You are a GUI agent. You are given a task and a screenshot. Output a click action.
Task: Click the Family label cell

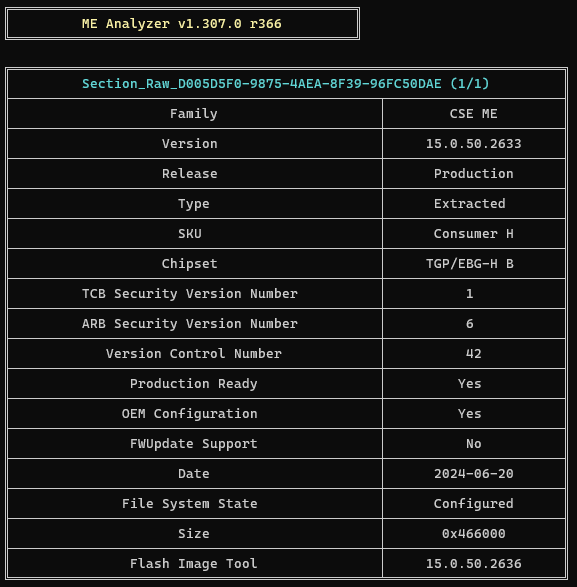point(194,114)
